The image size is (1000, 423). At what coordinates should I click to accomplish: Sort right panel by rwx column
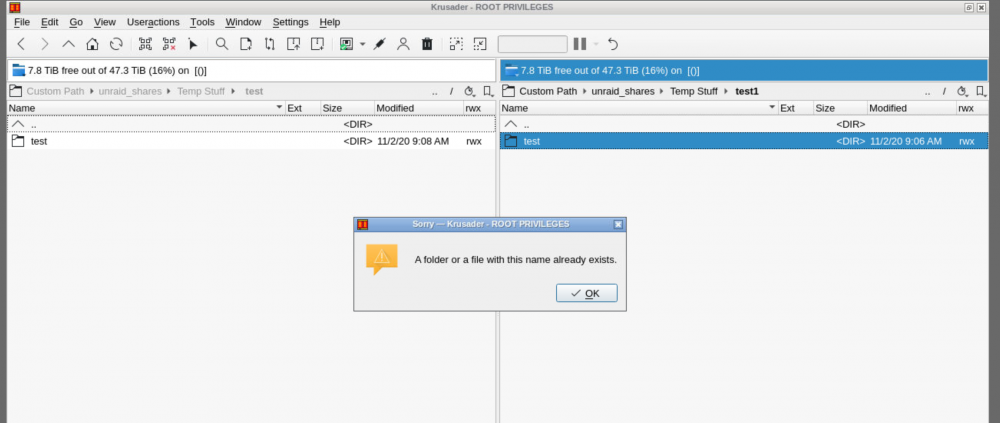pos(972,108)
